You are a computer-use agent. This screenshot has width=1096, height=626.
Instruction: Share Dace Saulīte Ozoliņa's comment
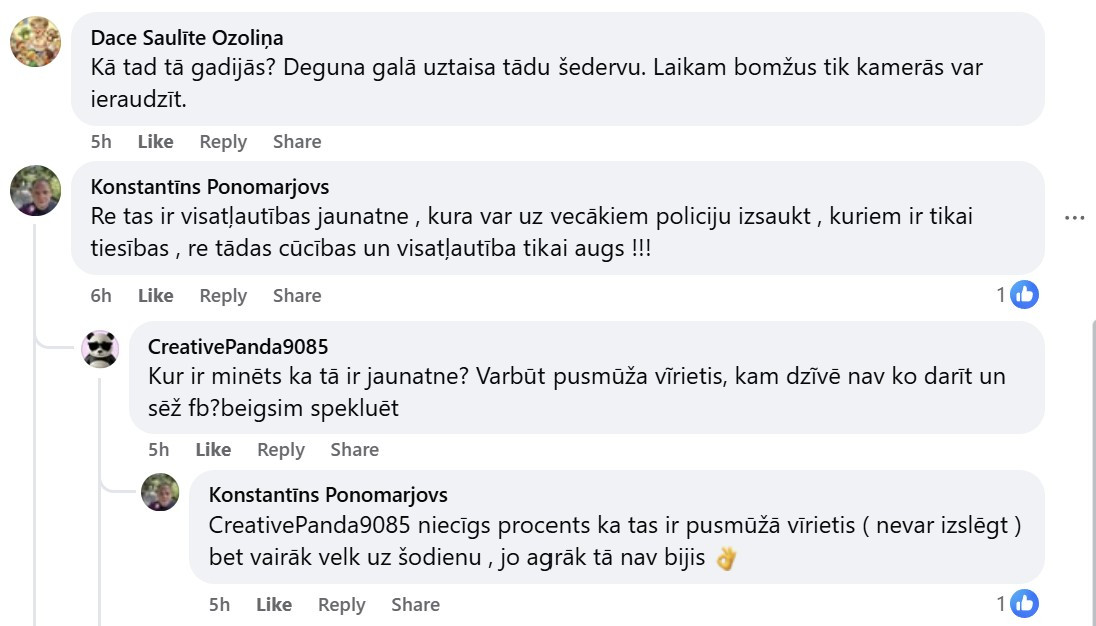297,141
